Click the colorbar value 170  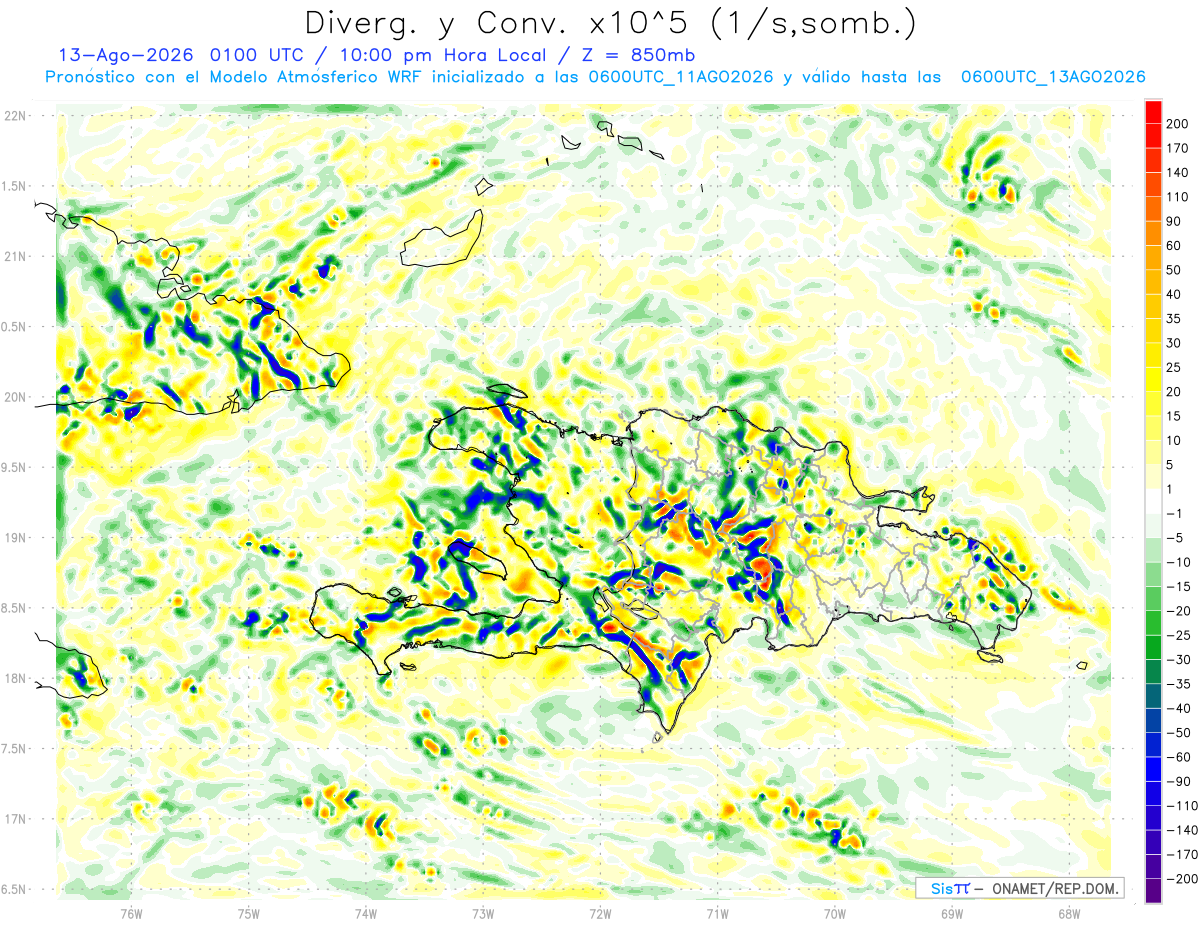1179,148
